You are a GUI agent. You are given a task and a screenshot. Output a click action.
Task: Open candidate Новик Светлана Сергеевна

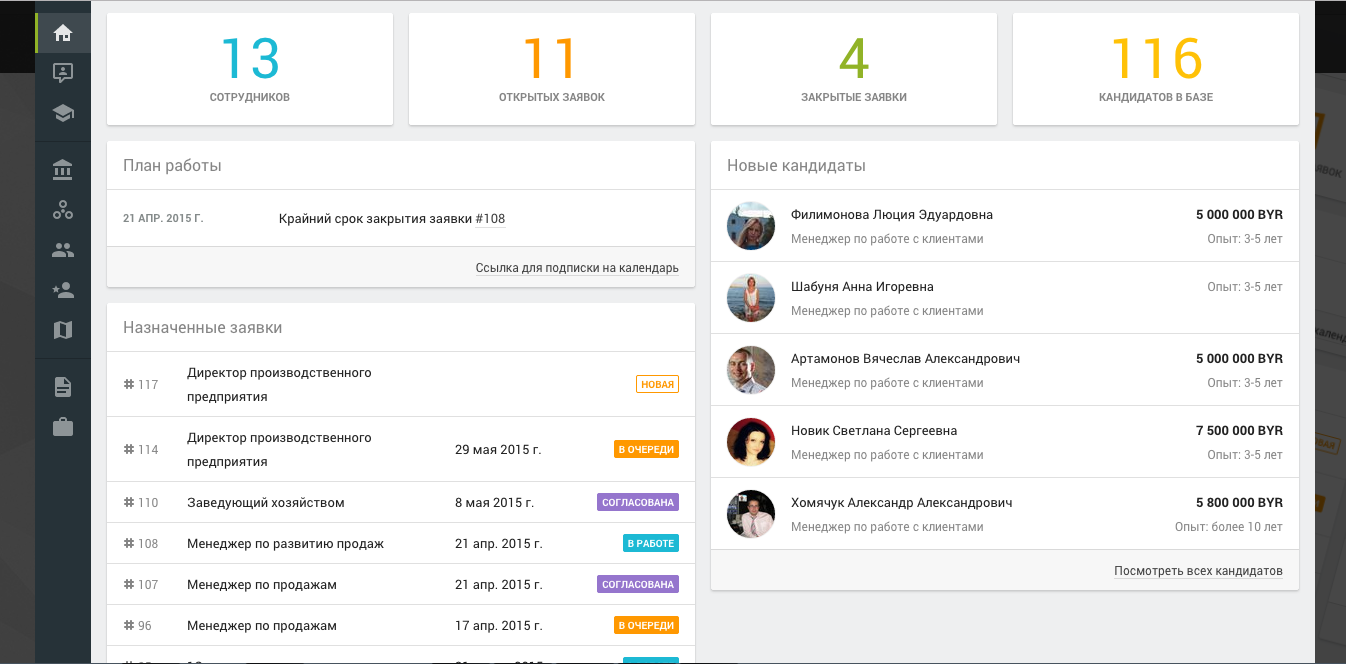pyautogui.click(x=874, y=431)
